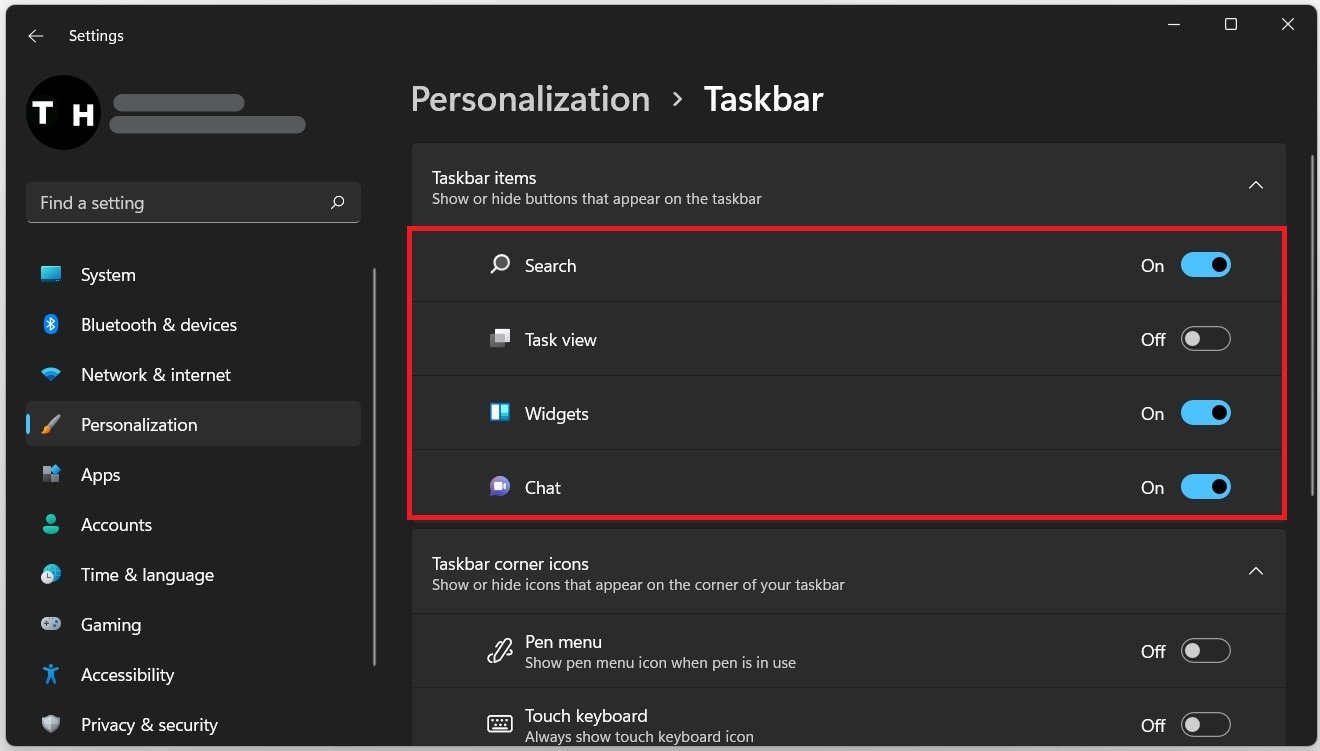
Task: Click the Chat label text
Action: (x=543, y=488)
